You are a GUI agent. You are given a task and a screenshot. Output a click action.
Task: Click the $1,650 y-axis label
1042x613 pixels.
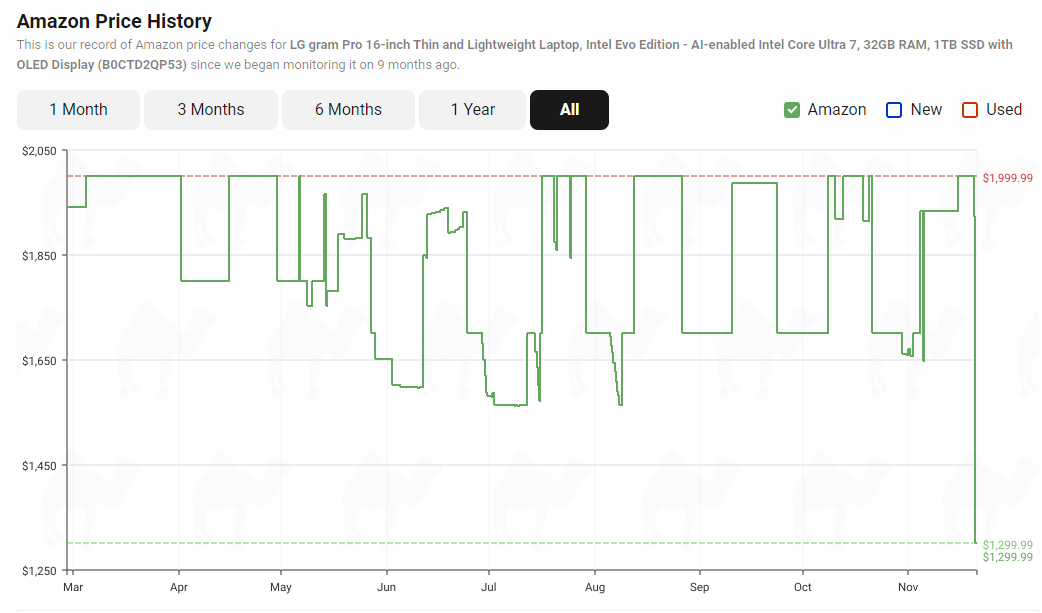coord(40,361)
